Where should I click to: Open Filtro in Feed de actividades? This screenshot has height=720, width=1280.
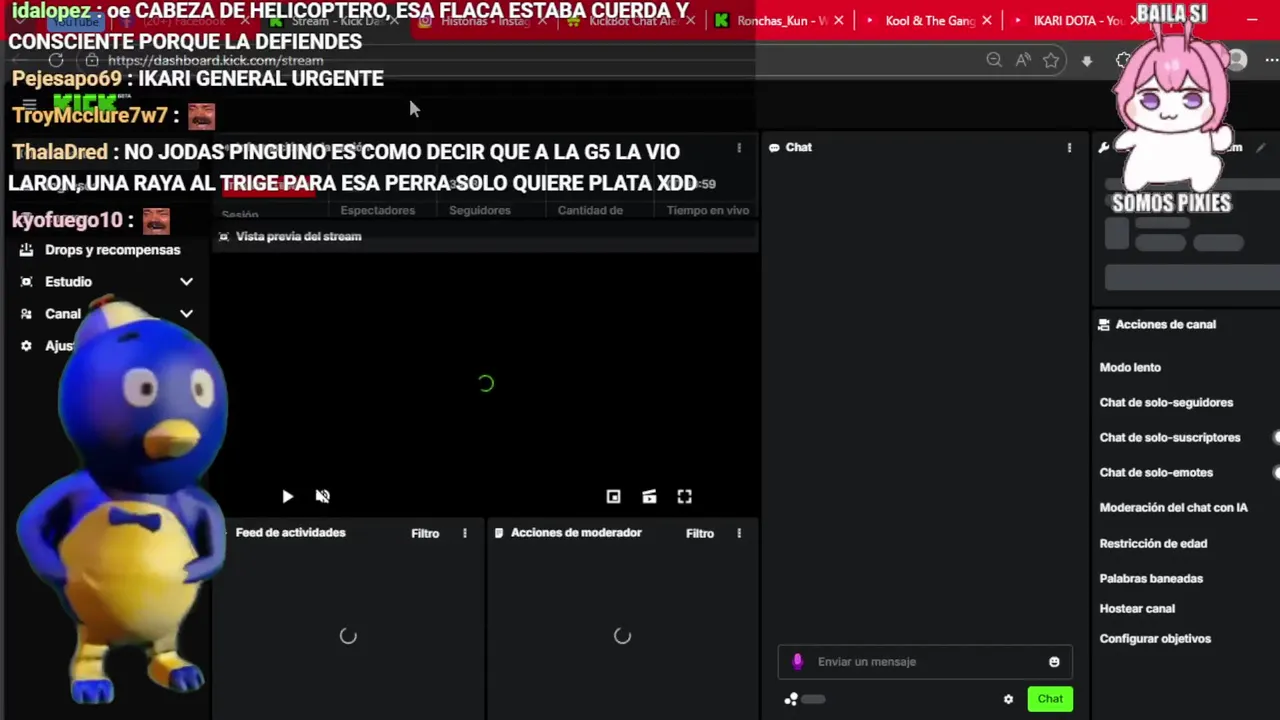click(425, 533)
